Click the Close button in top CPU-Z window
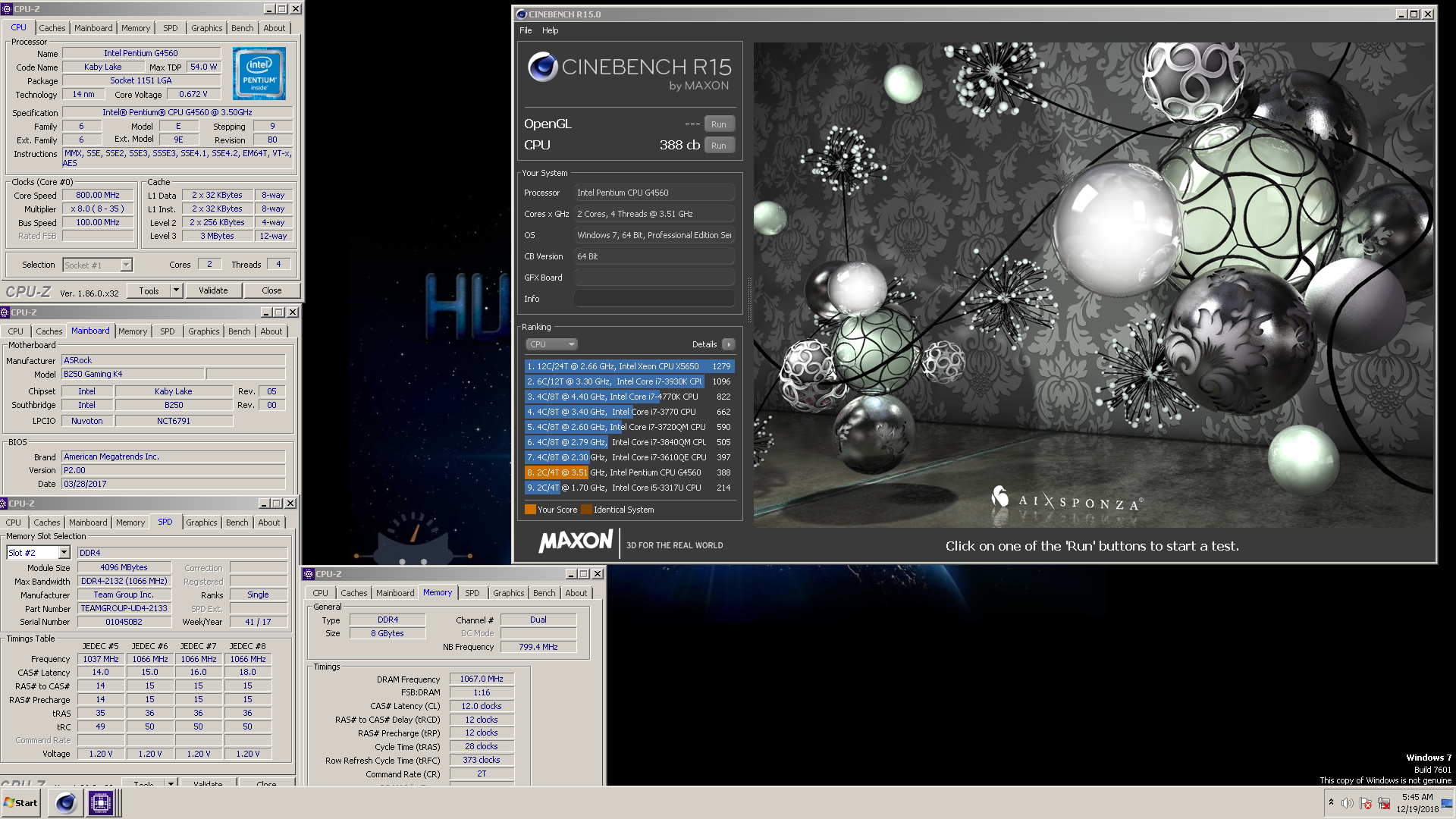Screen dimensions: 1456x819 (x=271, y=290)
